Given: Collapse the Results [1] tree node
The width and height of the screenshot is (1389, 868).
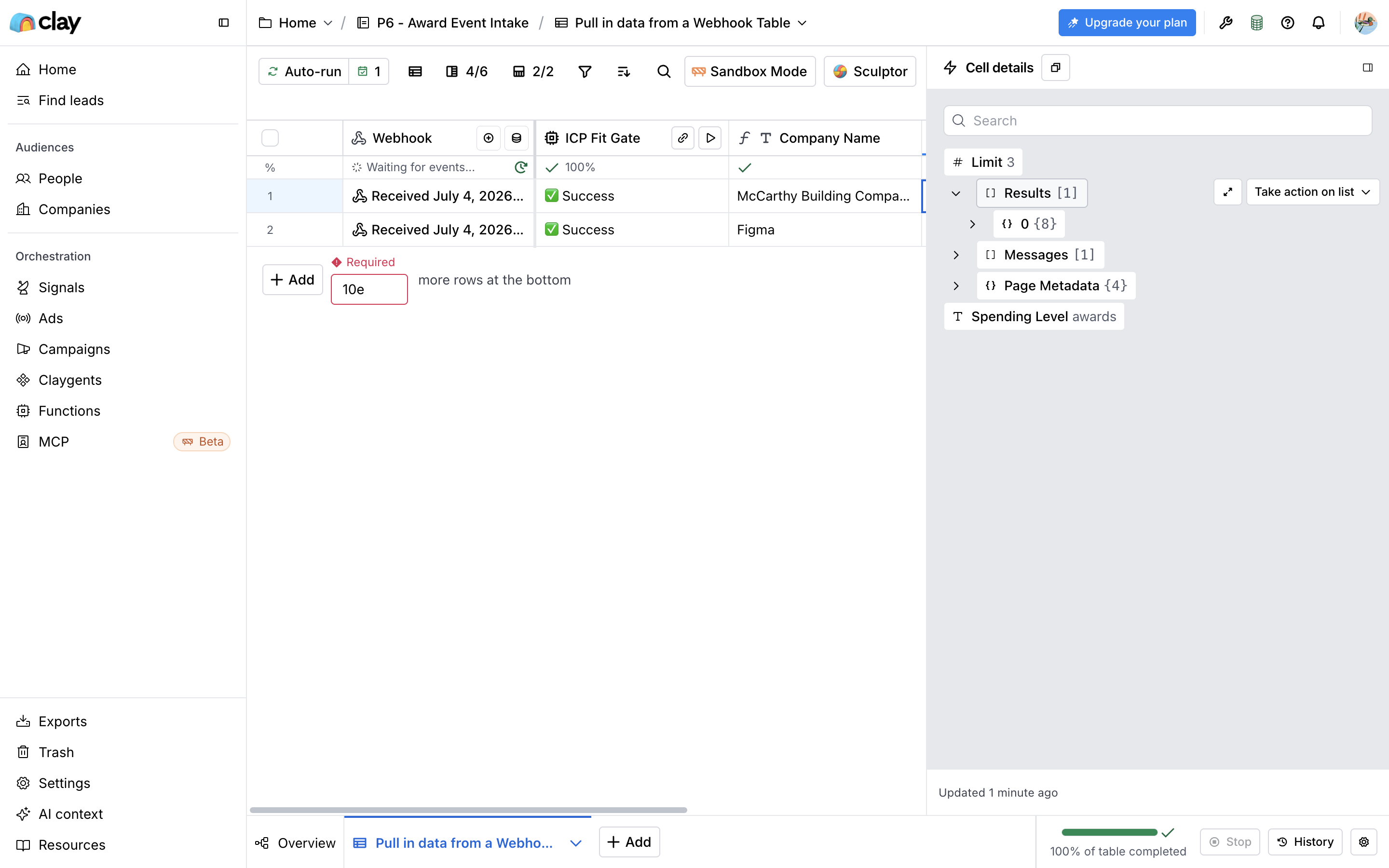Looking at the screenshot, I should point(955,193).
